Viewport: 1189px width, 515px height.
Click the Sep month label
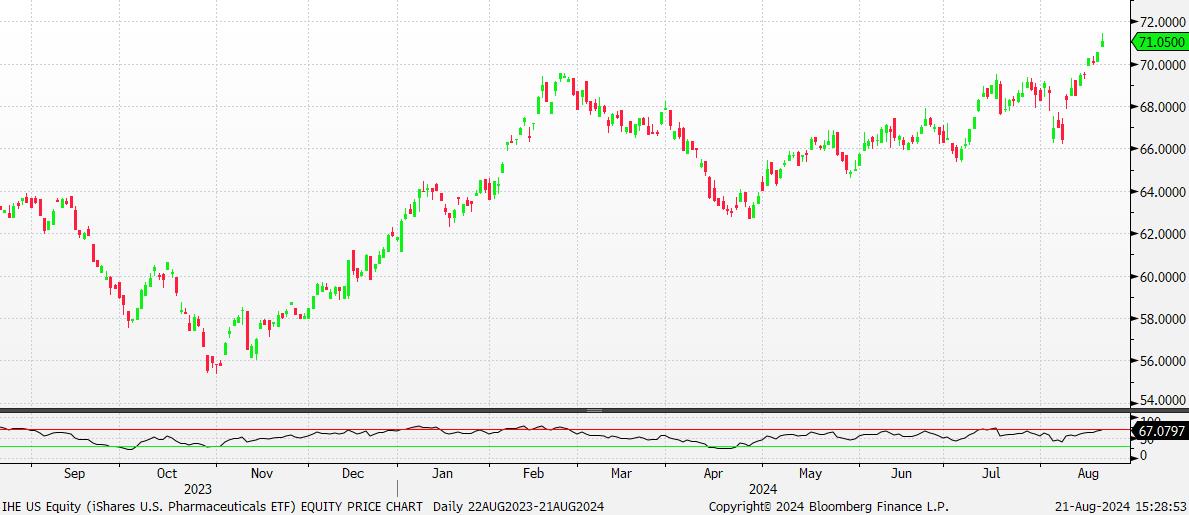point(74,473)
